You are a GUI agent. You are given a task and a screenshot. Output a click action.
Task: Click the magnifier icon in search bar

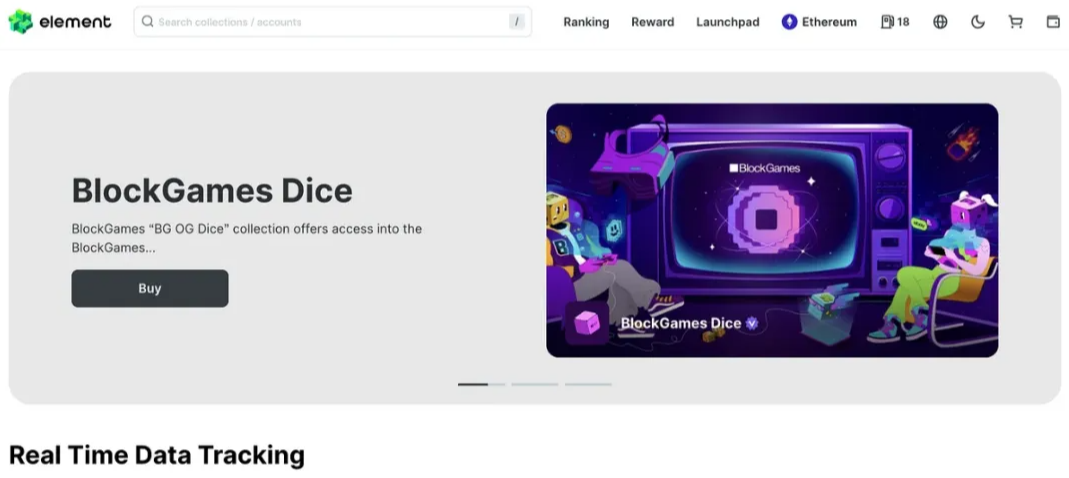[148, 22]
